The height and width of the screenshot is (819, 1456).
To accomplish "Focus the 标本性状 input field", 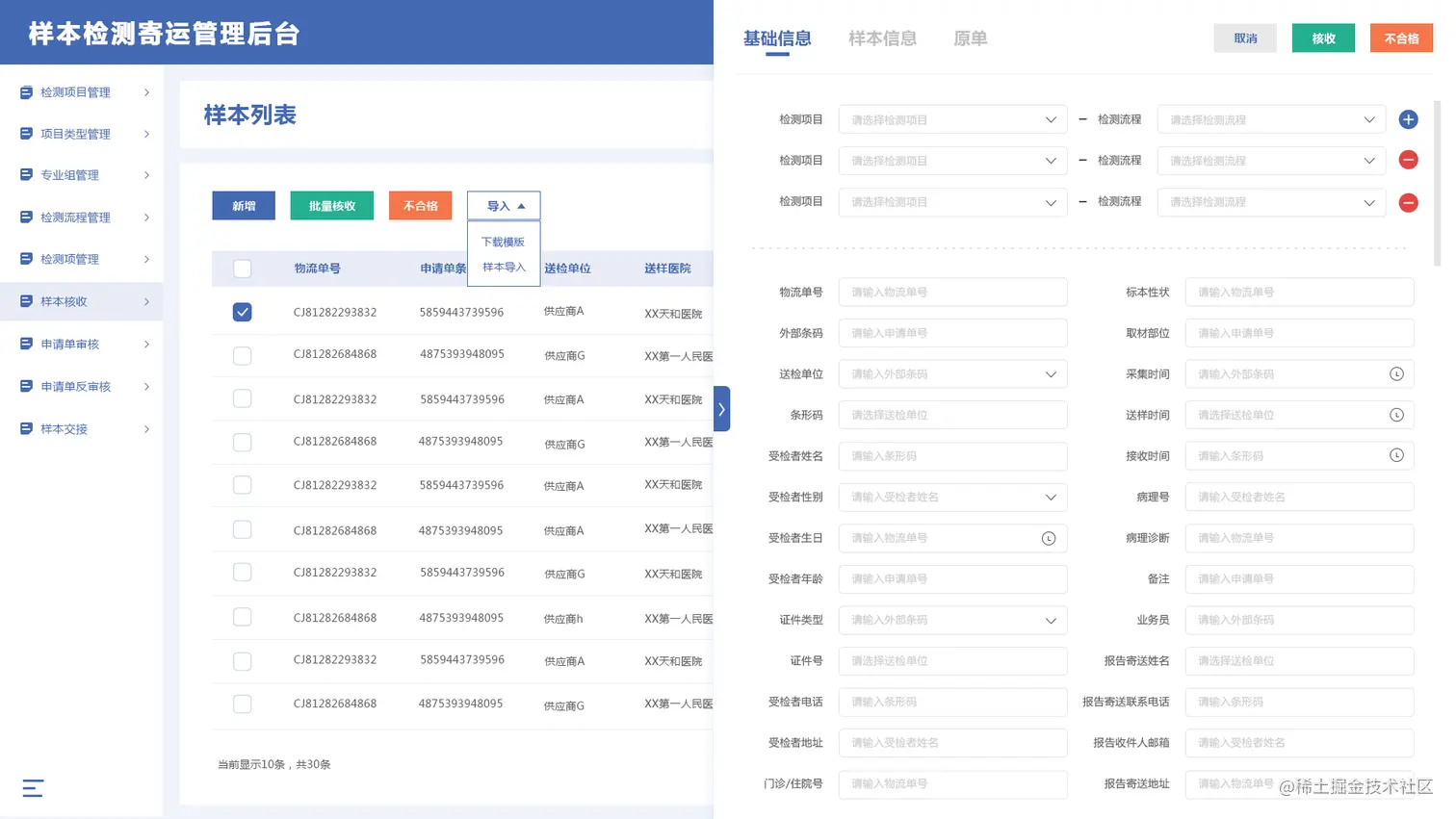I will pos(1299,293).
